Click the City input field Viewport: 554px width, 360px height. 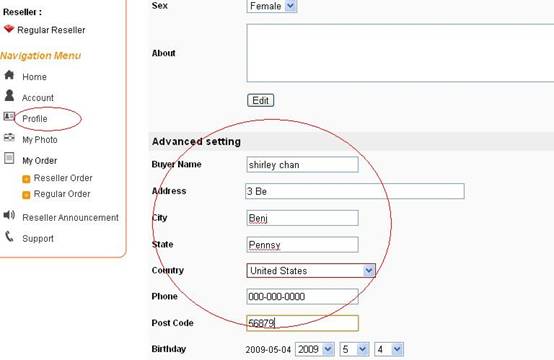pos(302,218)
